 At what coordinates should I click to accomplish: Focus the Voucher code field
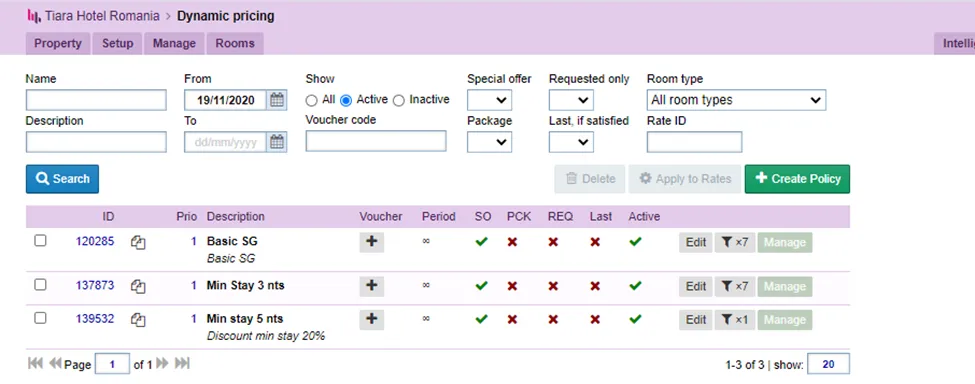(376, 141)
